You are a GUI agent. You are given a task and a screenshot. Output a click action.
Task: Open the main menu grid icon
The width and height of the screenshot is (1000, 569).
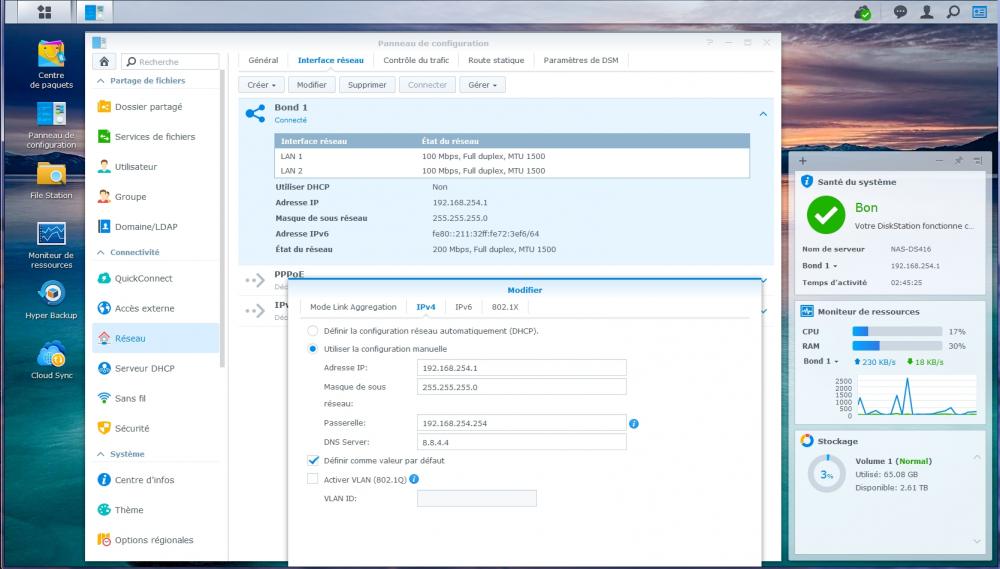click(x=45, y=12)
